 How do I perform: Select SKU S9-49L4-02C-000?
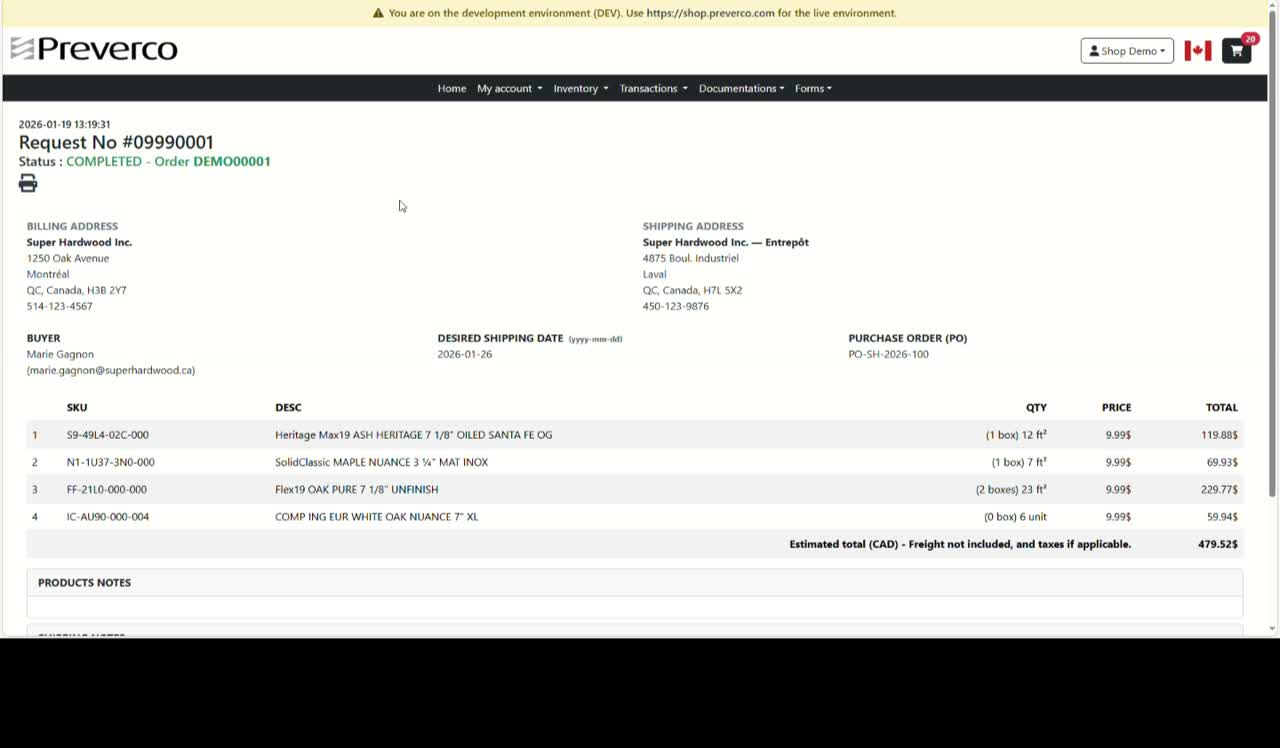[x=108, y=435]
